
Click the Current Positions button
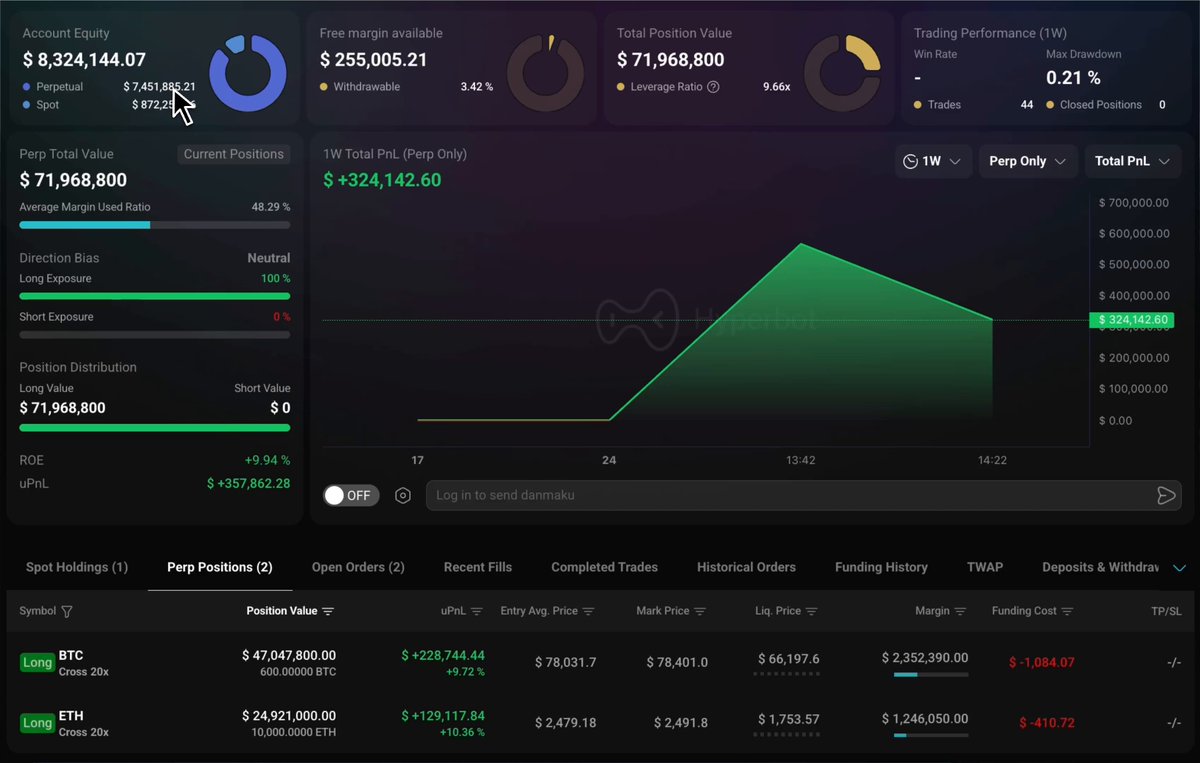pyautogui.click(x=234, y=154)
